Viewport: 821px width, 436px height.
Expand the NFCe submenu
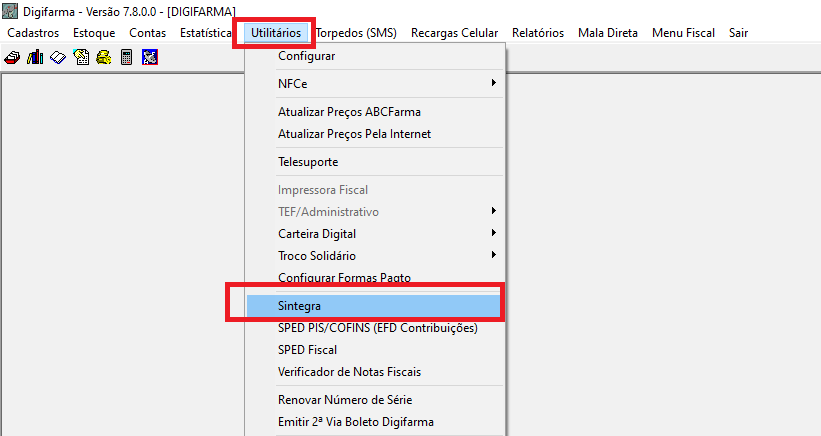[385, 84]
